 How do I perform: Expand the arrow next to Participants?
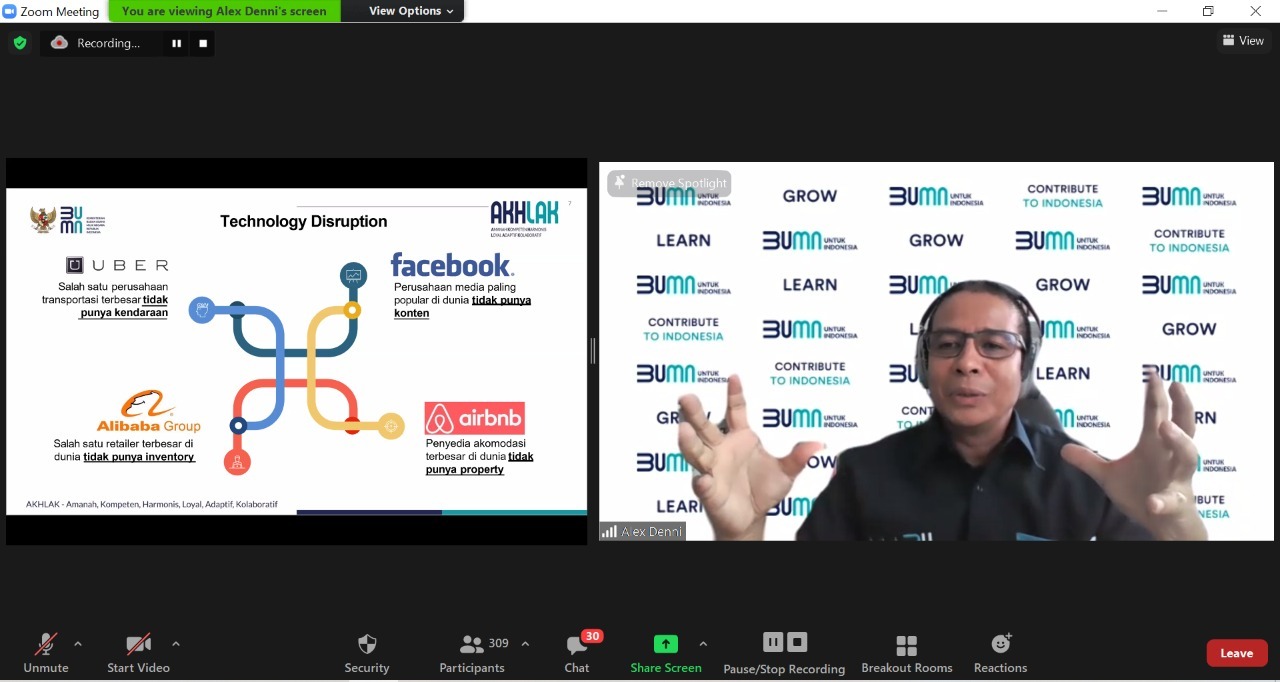525,644
